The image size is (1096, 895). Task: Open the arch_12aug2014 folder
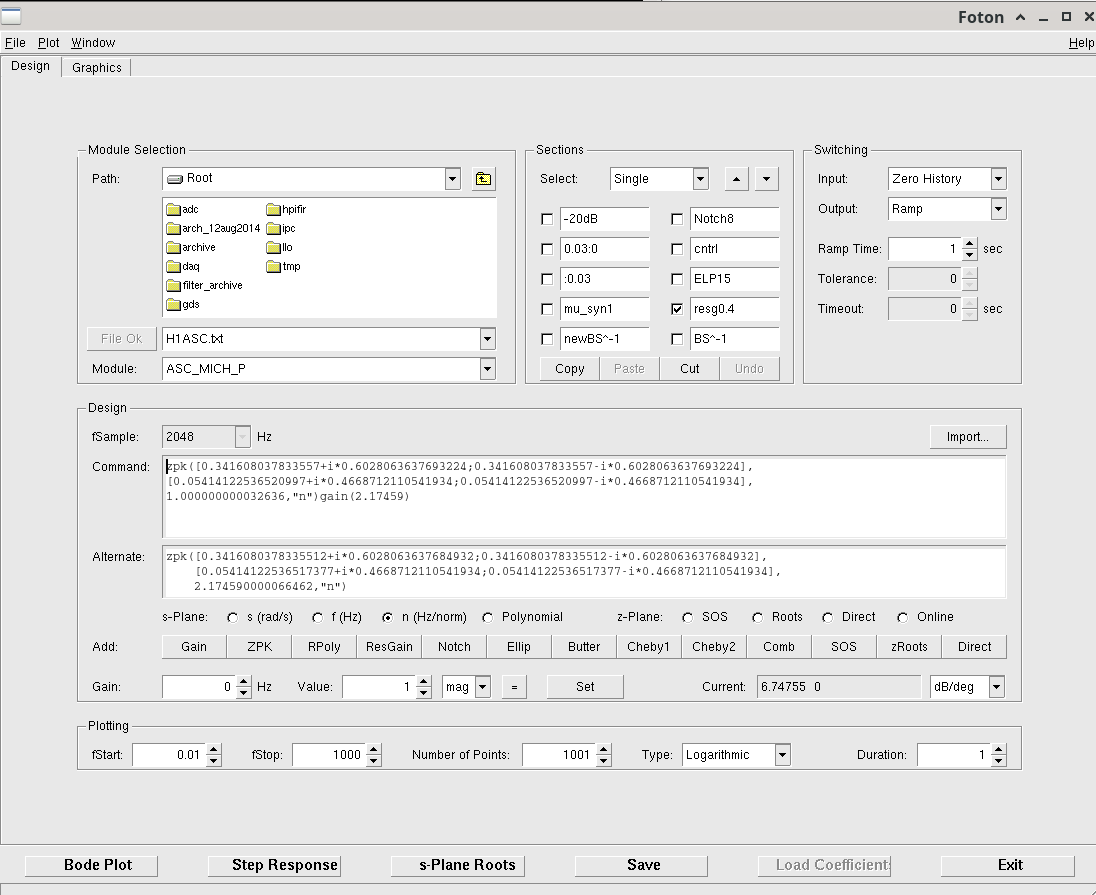click(x=213, y=228)
